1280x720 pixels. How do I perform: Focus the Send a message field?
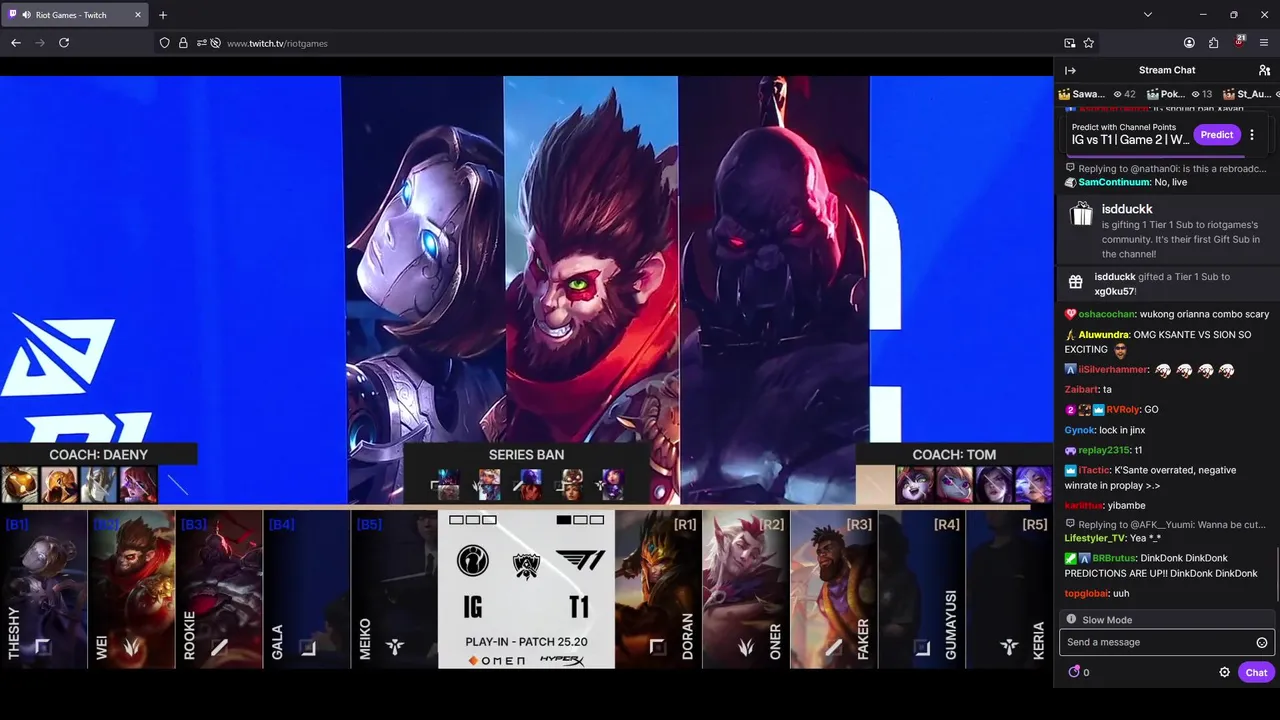coord(1166,643)
